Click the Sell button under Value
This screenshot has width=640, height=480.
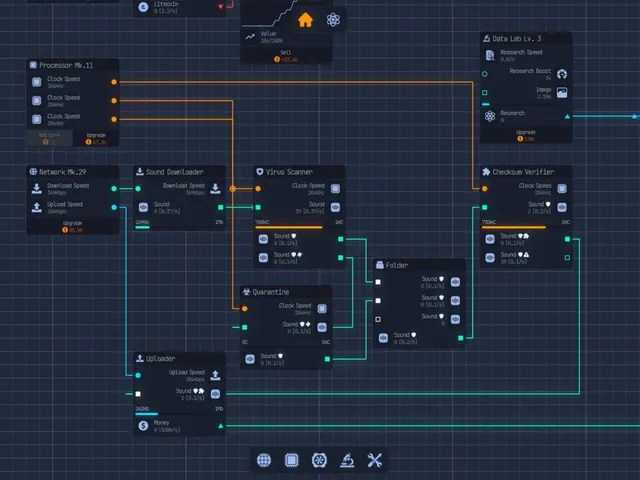coord(286,56)
